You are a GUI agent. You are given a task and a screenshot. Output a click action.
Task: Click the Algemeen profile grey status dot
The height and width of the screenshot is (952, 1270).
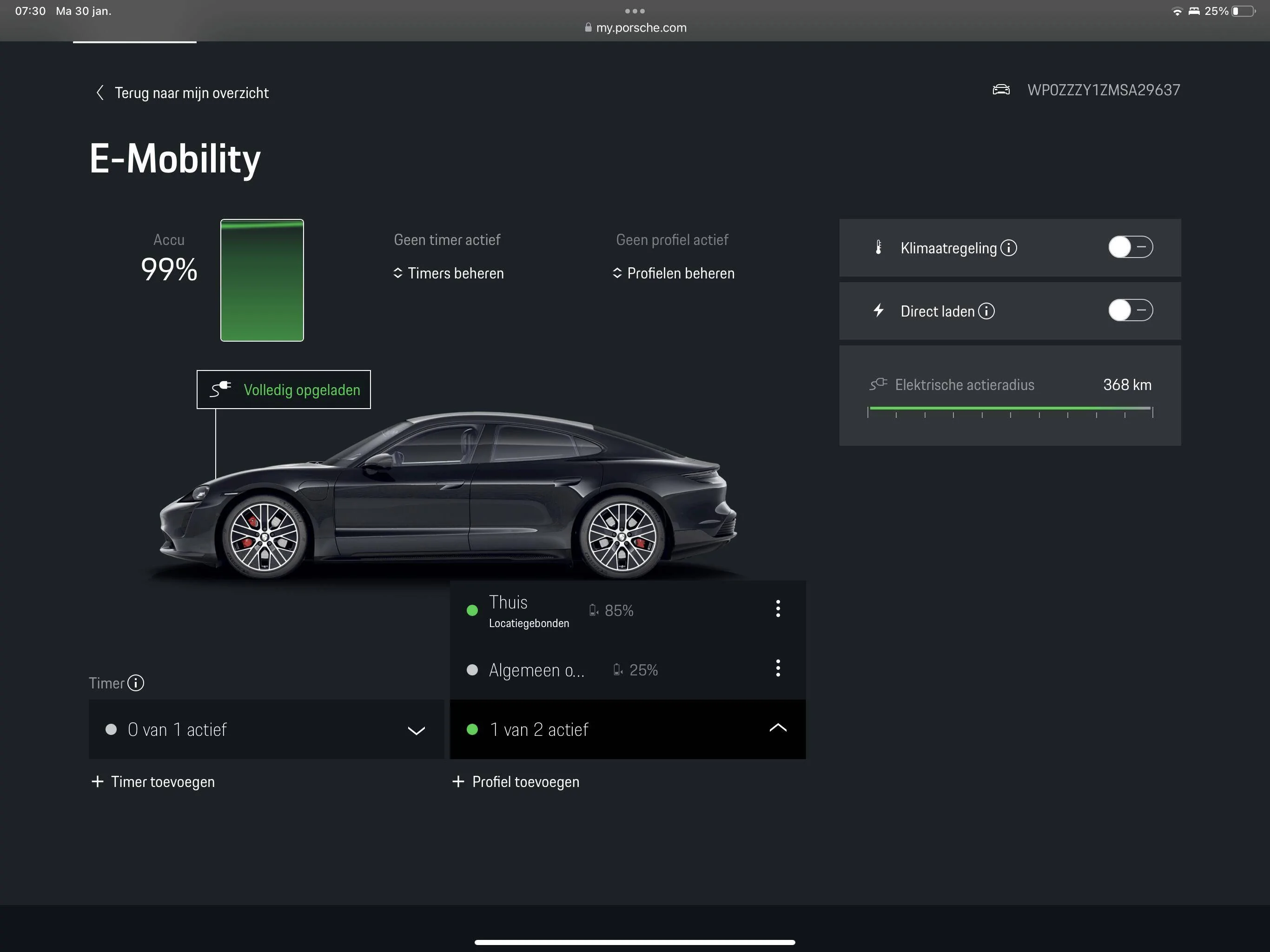click(472, 669)
